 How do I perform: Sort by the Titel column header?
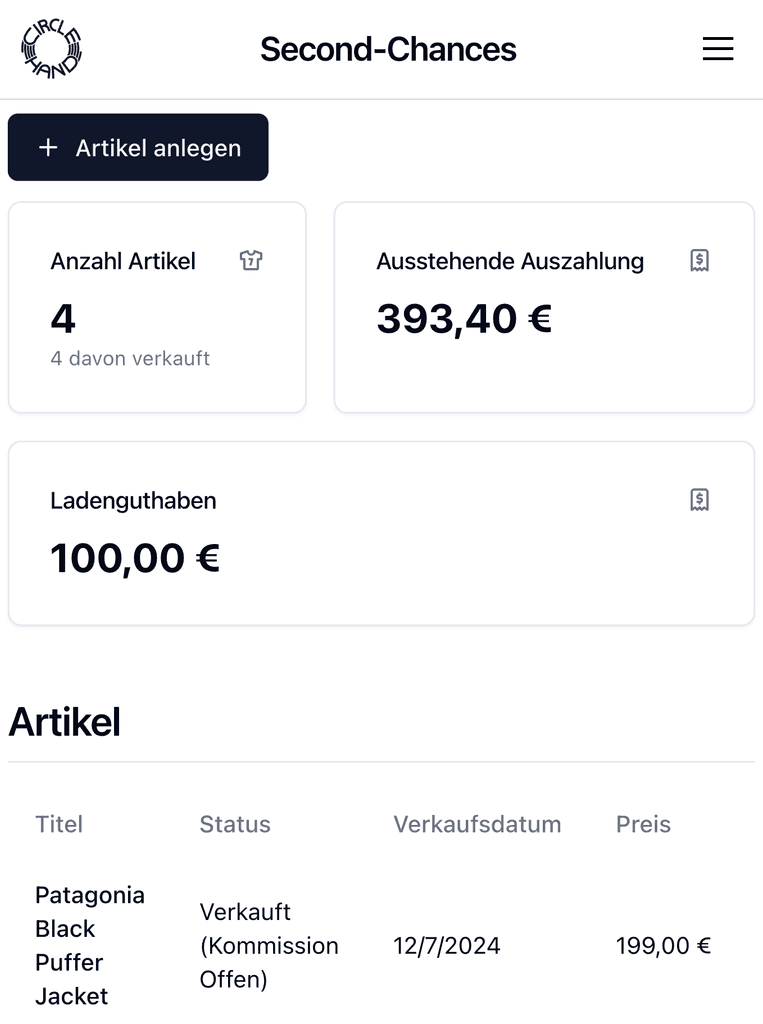tap(59, 824)
